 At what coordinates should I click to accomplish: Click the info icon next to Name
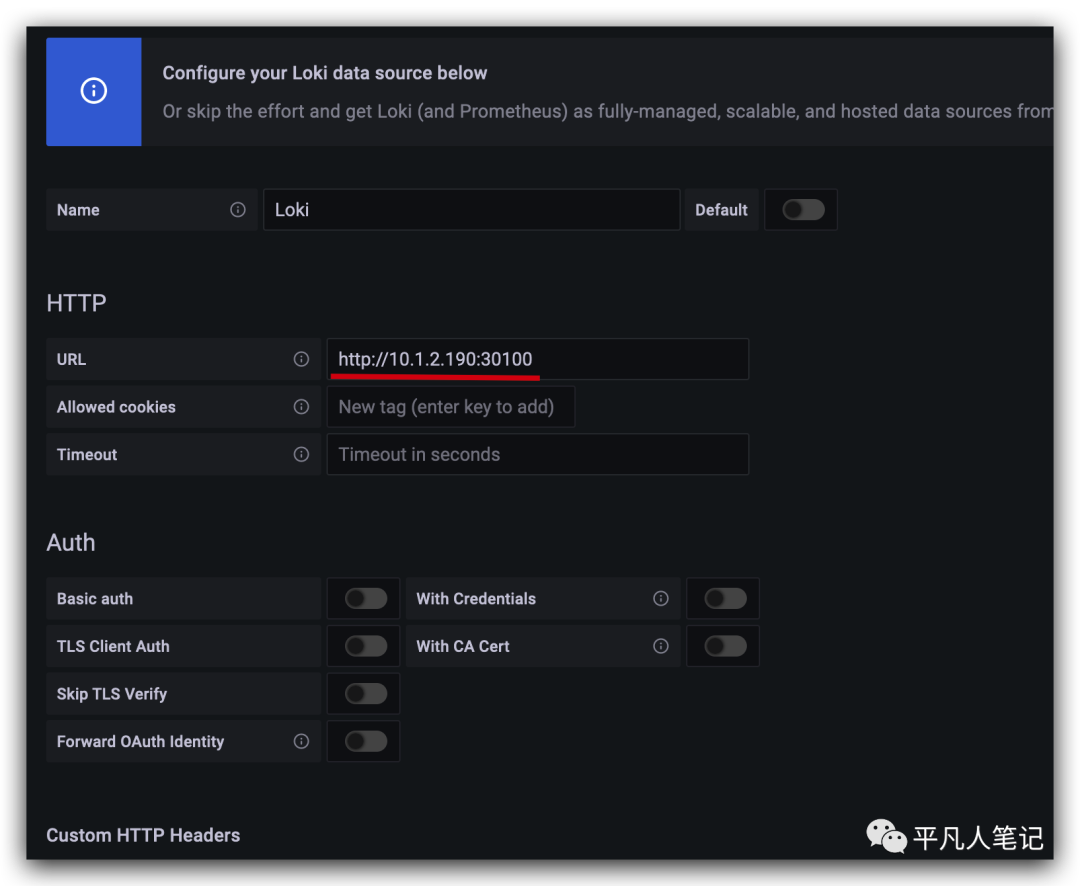(x=238, y=209)
